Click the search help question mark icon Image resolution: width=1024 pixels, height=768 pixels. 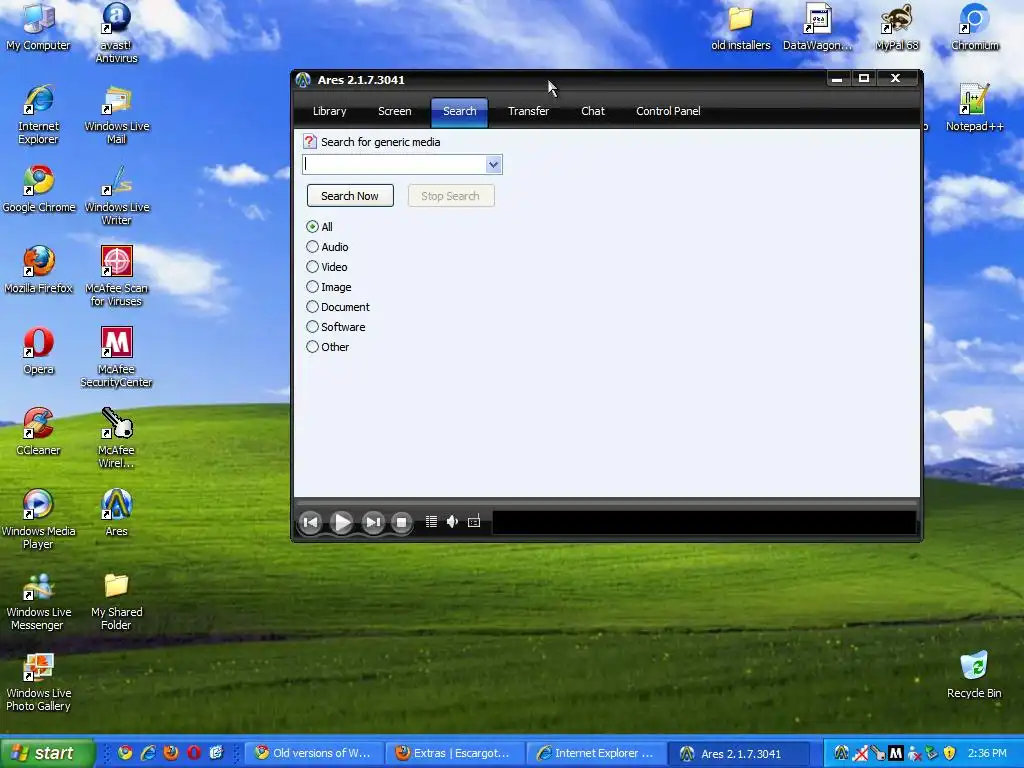coord(310,142)
